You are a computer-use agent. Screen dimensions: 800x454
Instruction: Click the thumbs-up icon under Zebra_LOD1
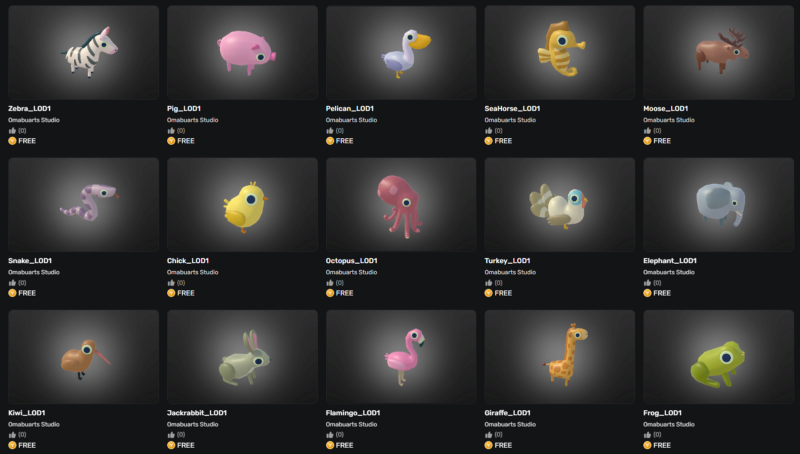pyautogui.click(x=12, y=131)
